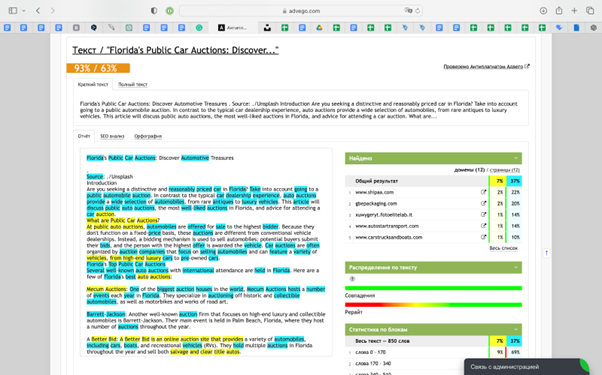
Task: Open a new tab with the plus icon
Action: (574, 11)
